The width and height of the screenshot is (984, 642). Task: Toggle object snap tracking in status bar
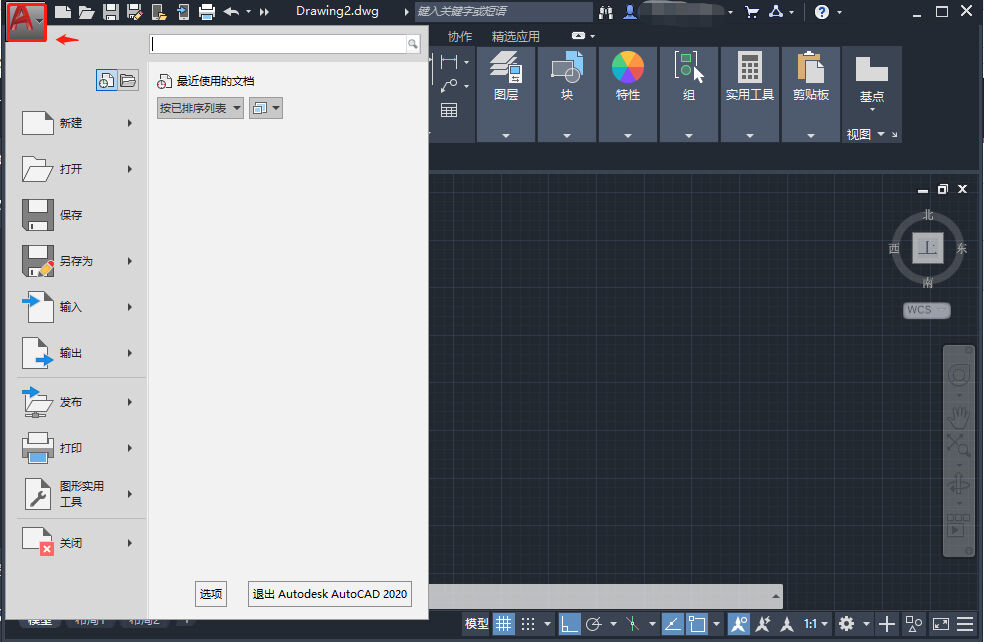point(672,624)
